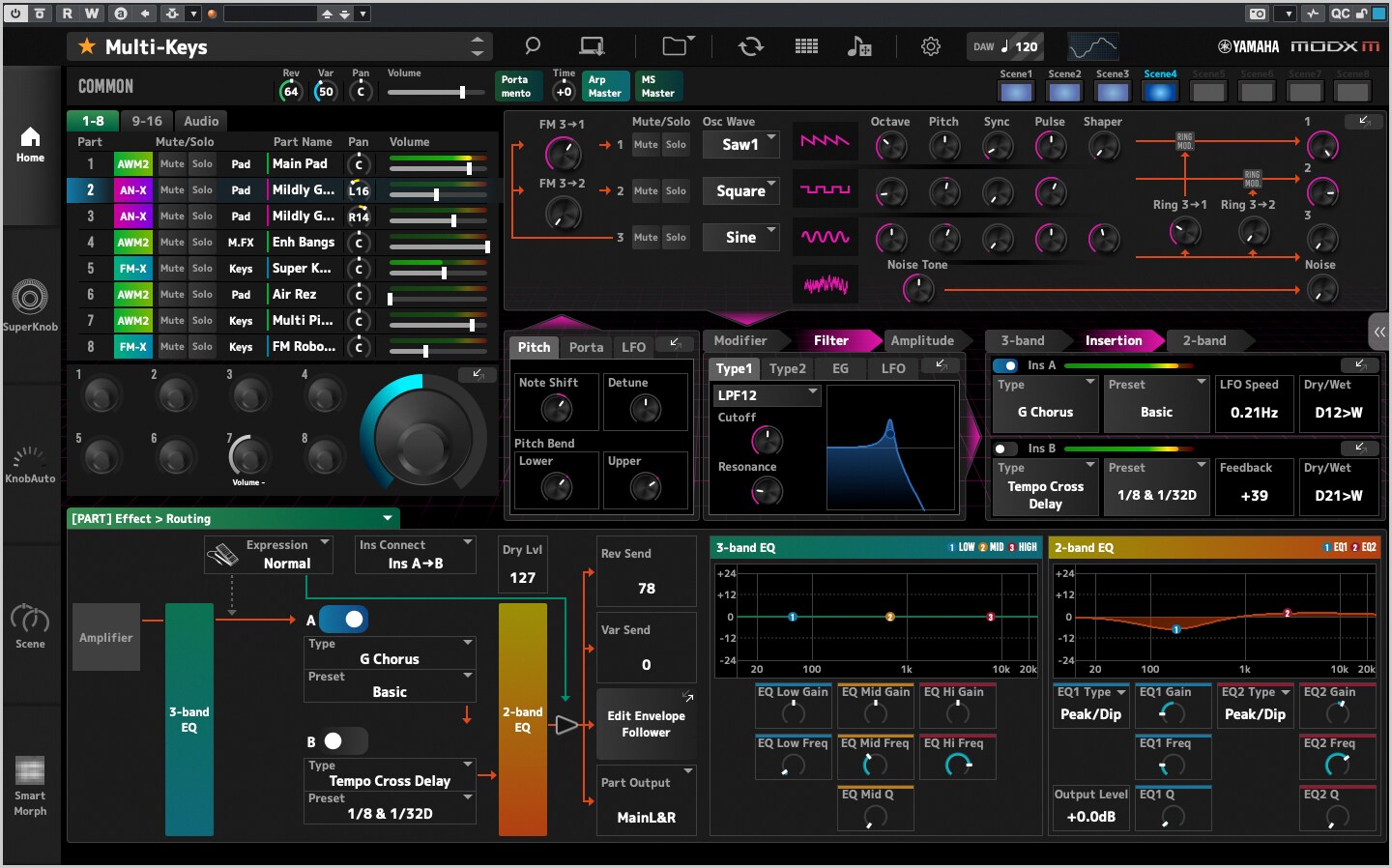Click the Arp Master button
The height and width of the screenshot is (868, 1392).
point(605,86)
